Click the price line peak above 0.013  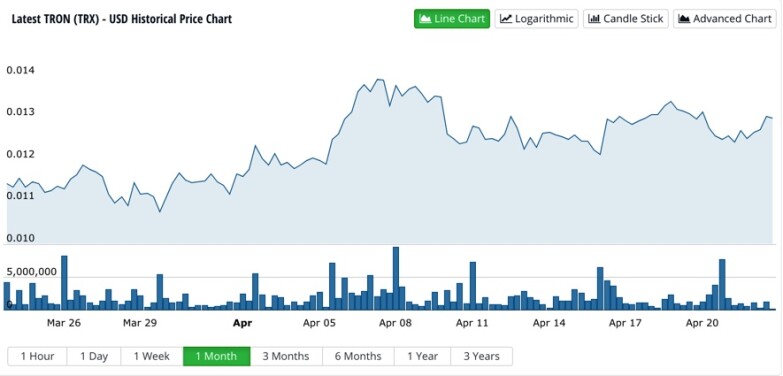[x=379, y=79]
